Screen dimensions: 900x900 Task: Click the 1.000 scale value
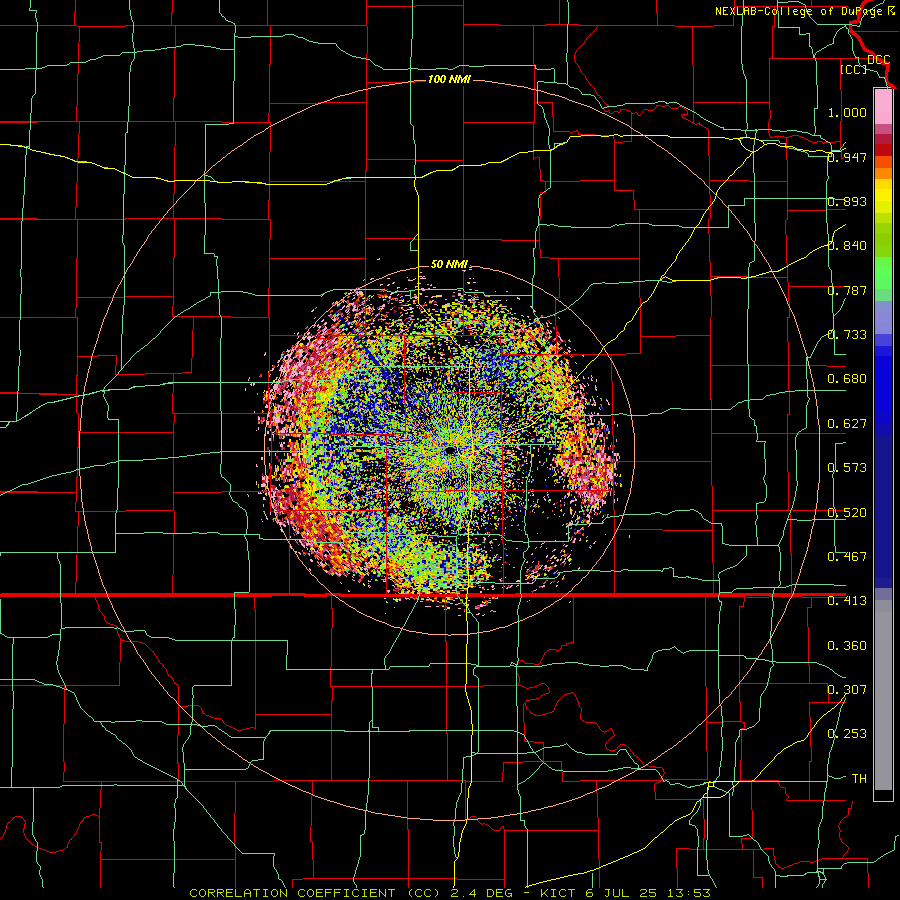(x=847, y=112)
